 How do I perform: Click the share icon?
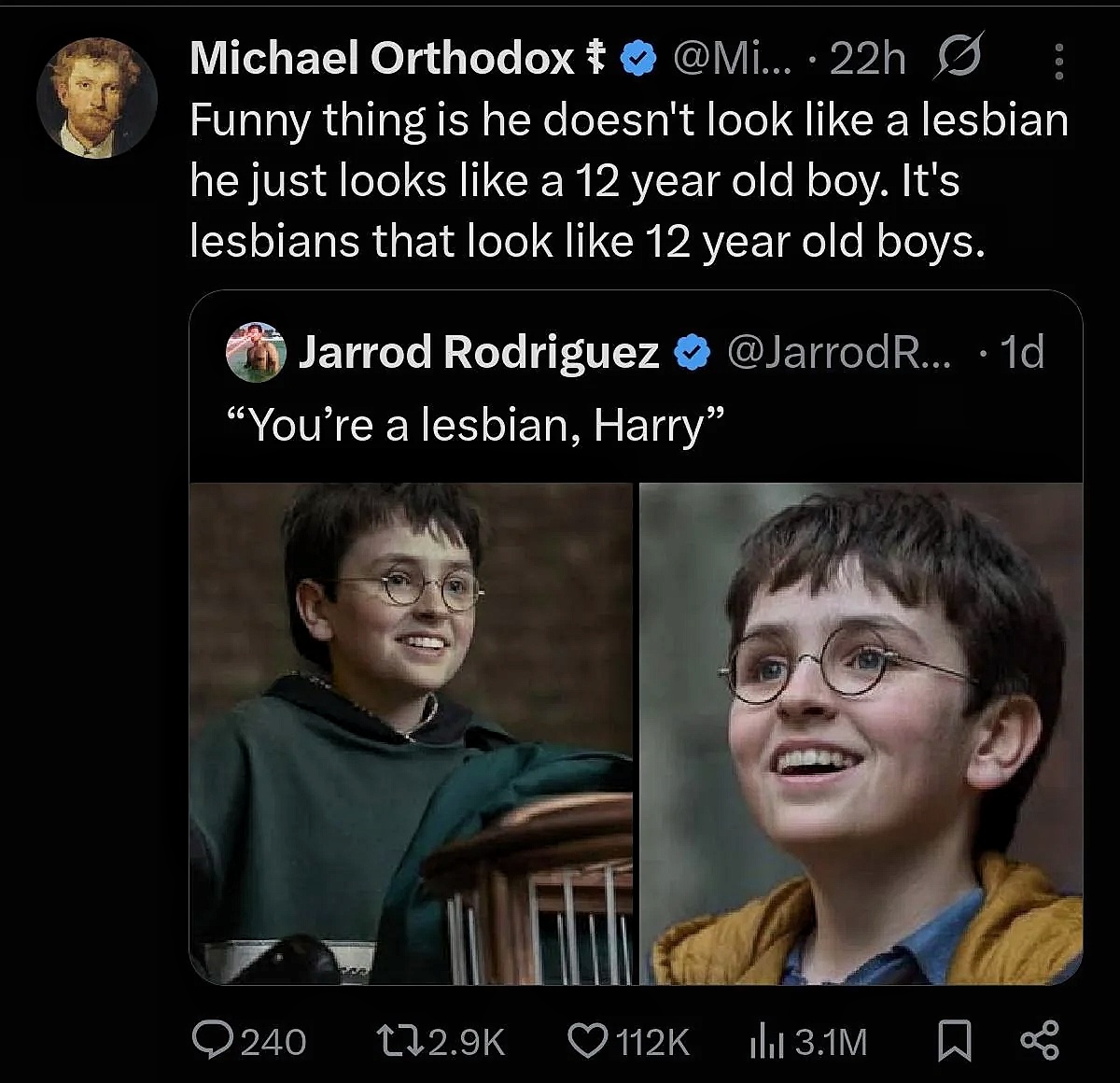1040,1041
